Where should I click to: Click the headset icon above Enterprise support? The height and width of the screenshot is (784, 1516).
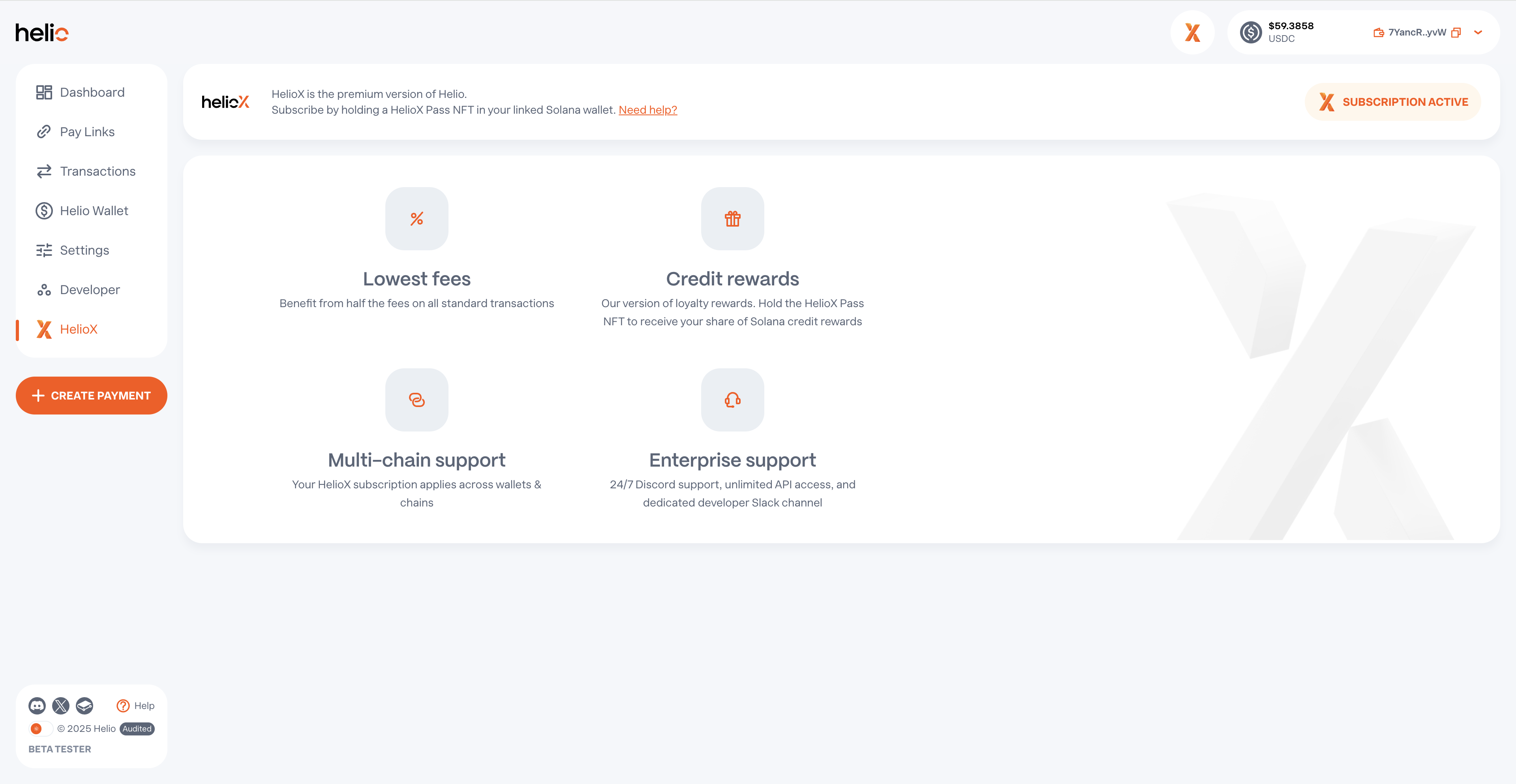coord(732,400)
